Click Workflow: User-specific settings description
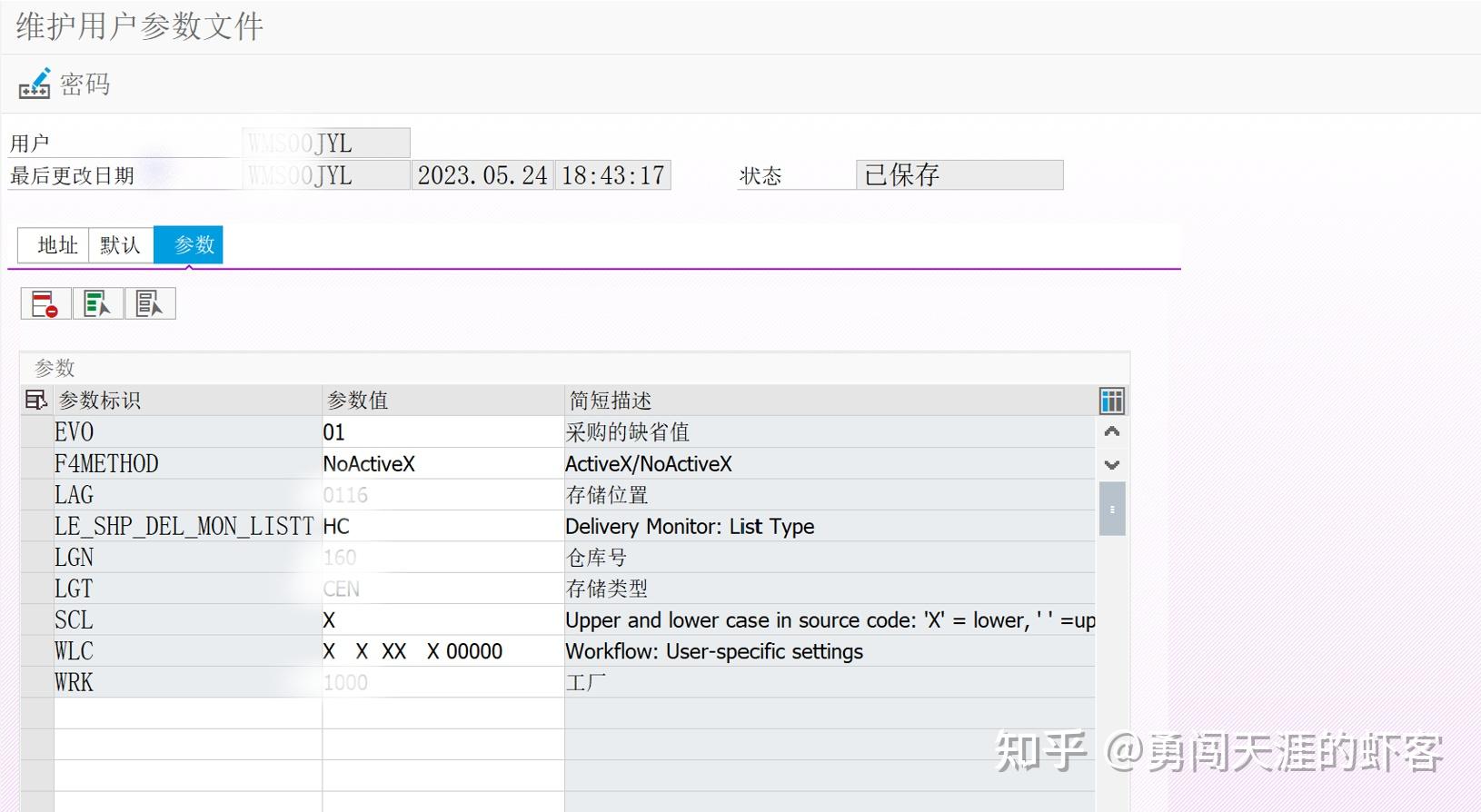This screenshot has height=812, width=1481. pyautogui.click(x=830, y=651)
